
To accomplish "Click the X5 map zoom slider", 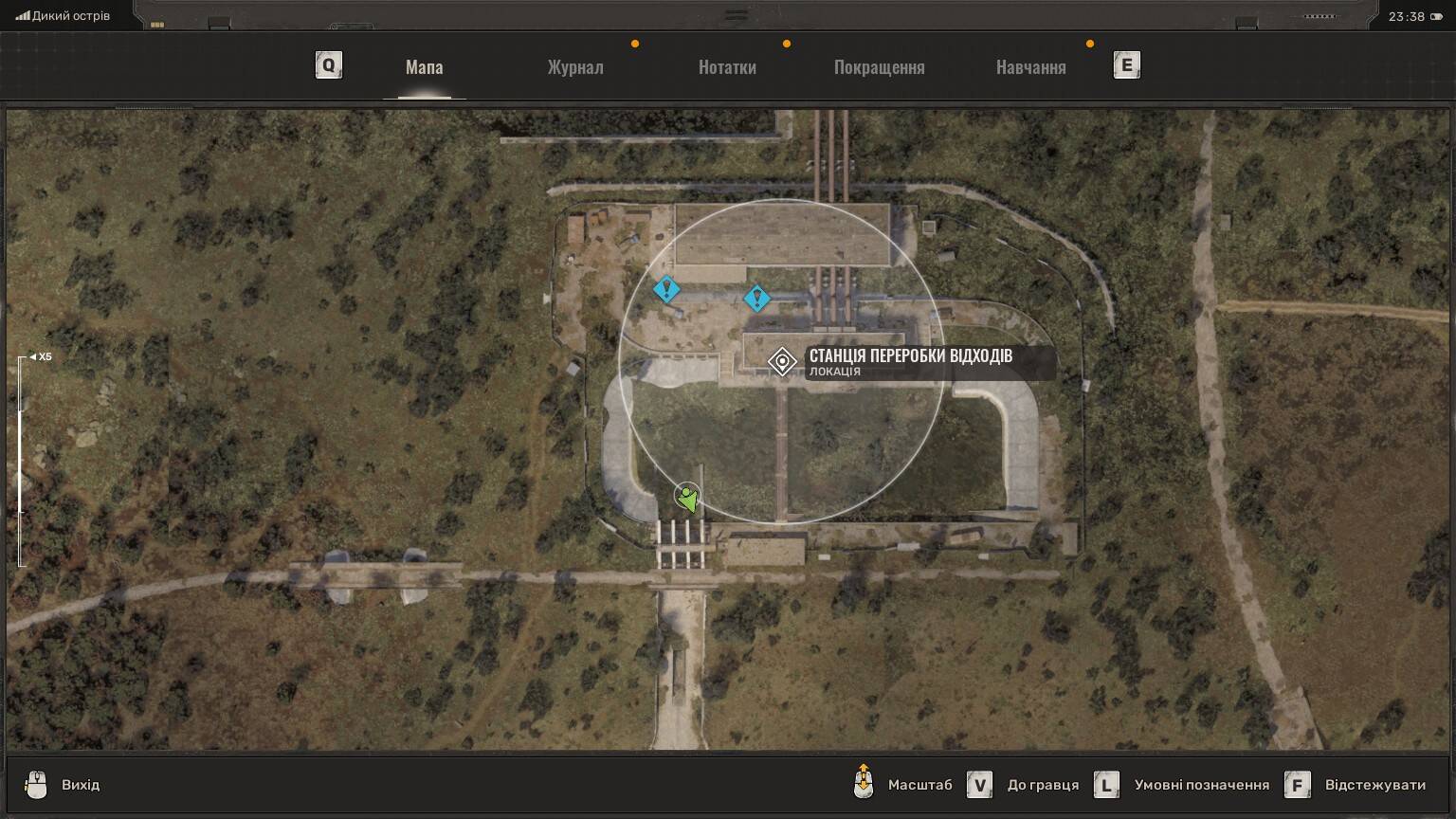I will pos(22,461).
